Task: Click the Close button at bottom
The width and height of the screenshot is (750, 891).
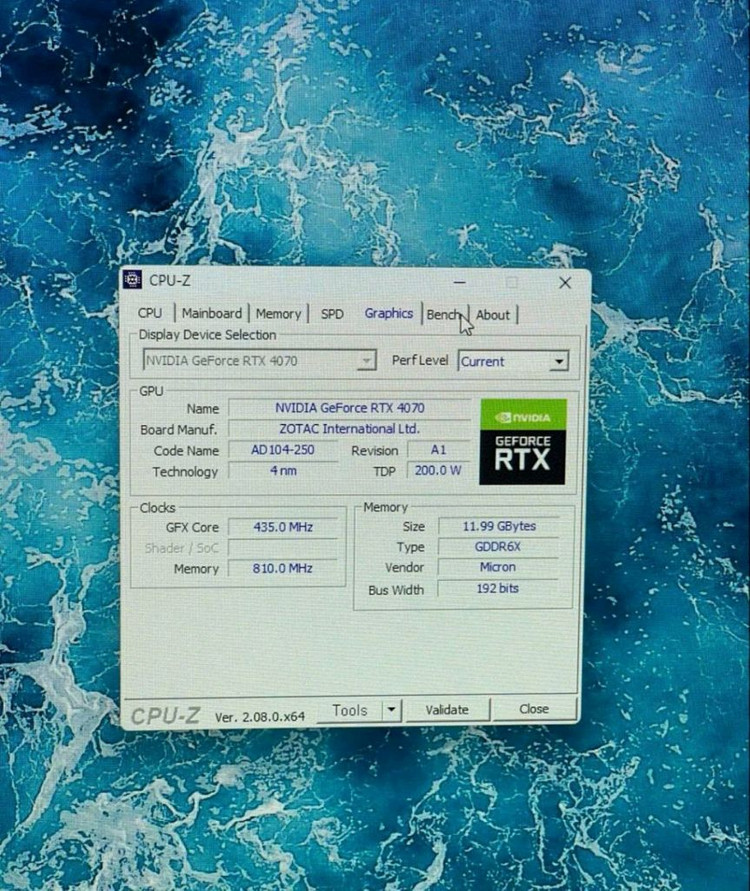Action: pos(534,709)
